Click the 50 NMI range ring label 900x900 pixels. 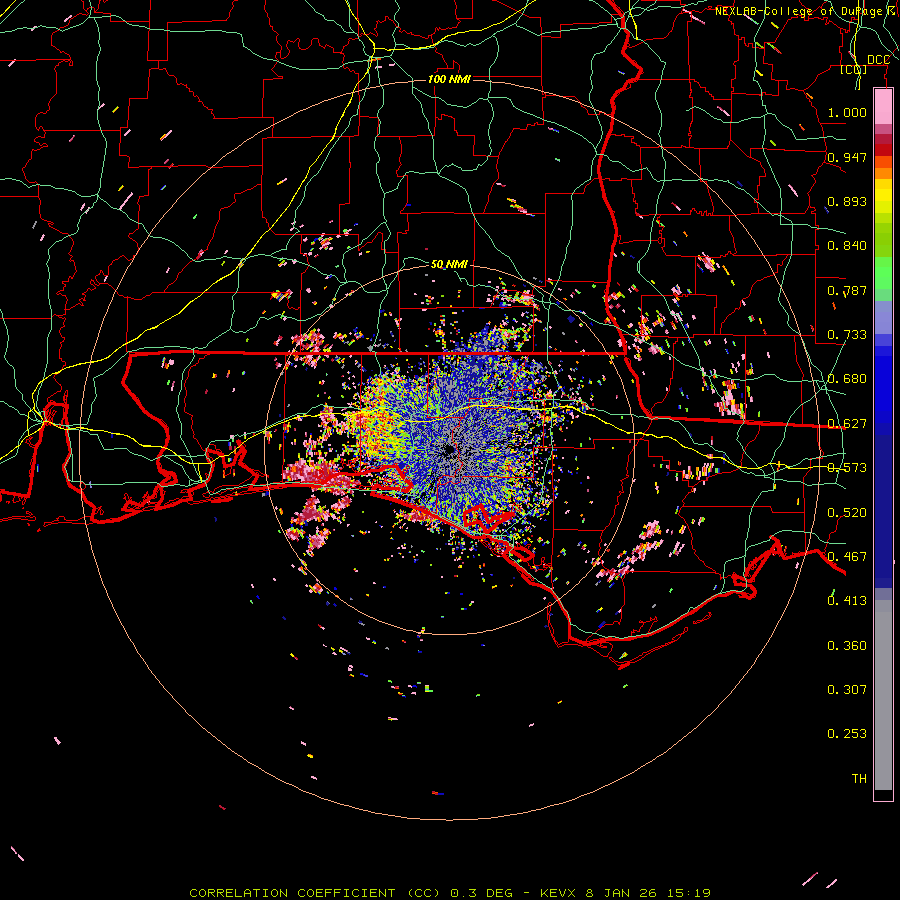pyautogui.click(x=449, y=264)
